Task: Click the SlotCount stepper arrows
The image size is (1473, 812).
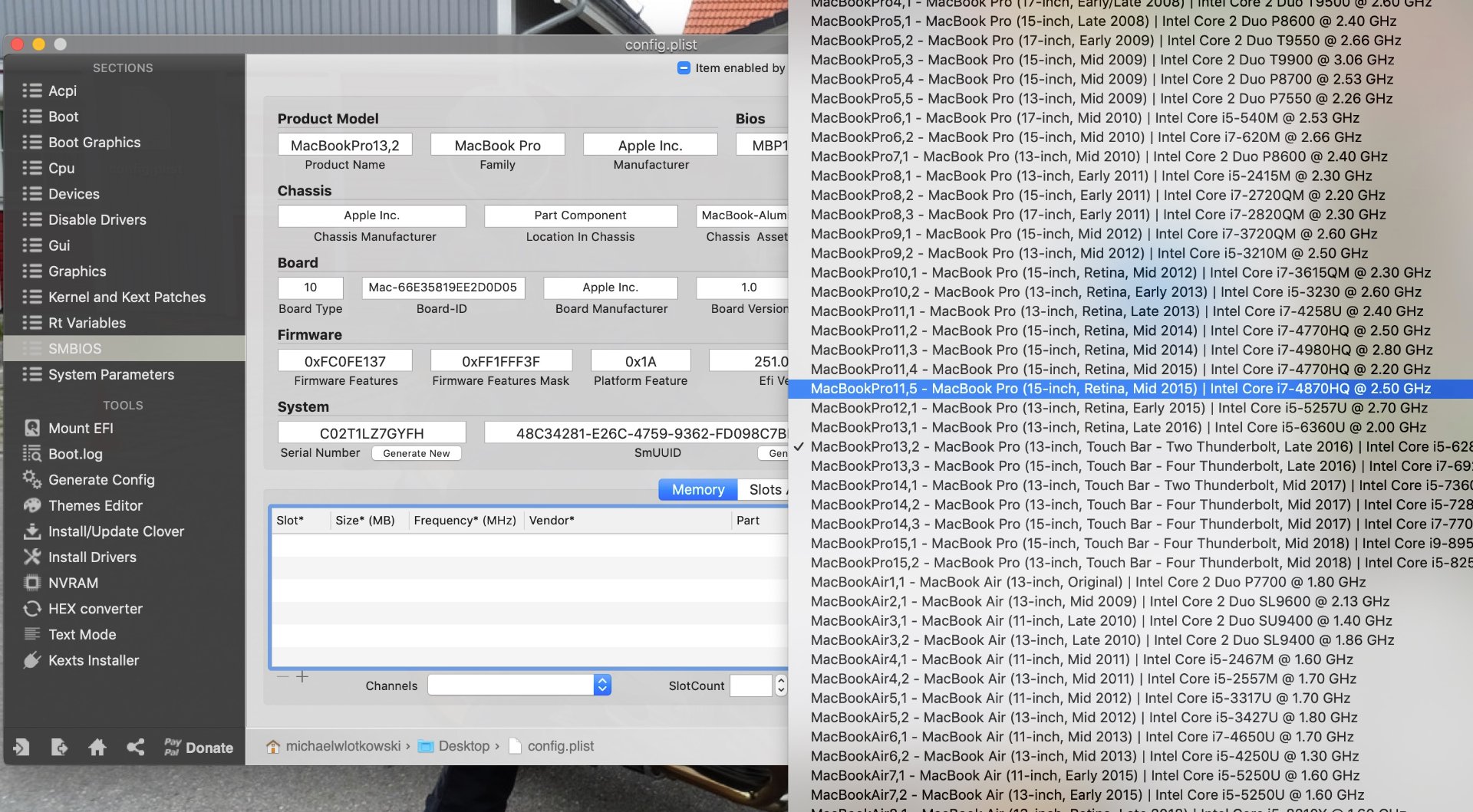Action: pos(781,685)
